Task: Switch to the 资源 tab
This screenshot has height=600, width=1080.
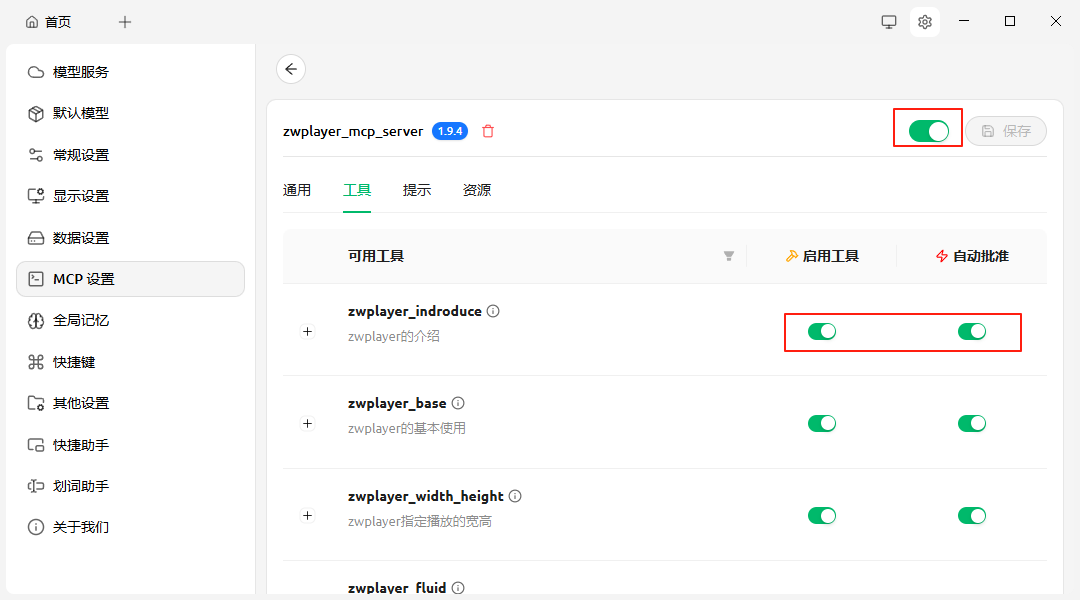Action: [477, 190]
